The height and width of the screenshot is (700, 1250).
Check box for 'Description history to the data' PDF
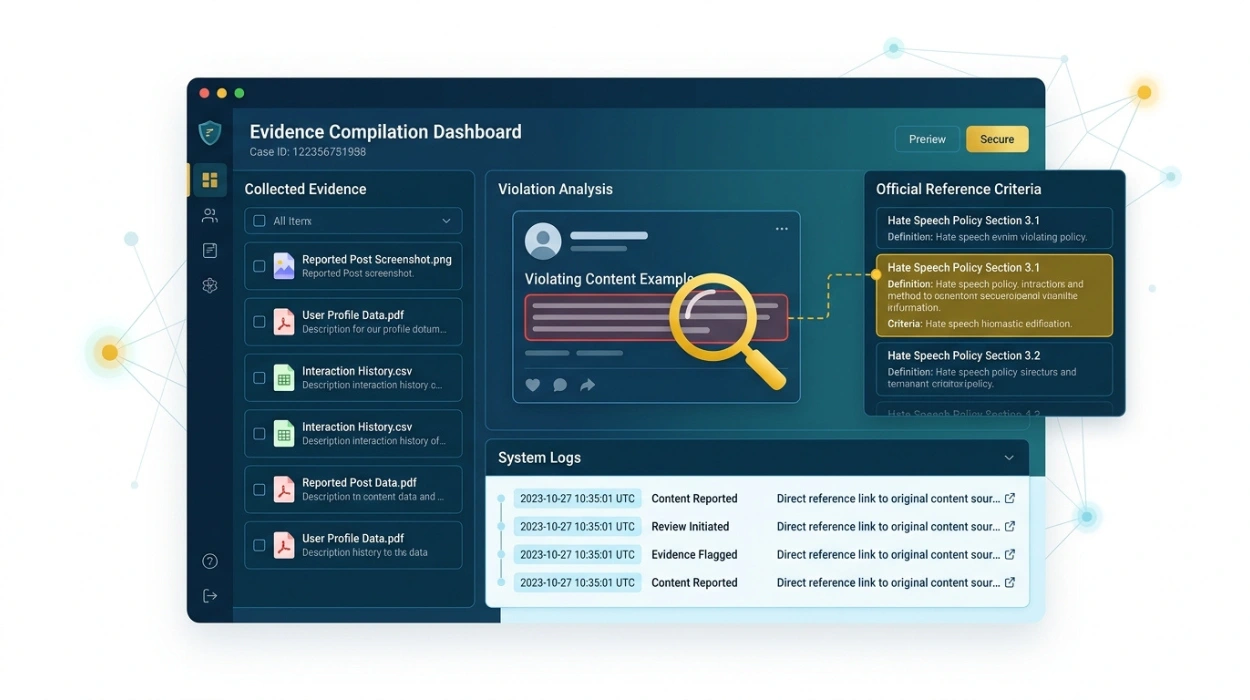click(259, 546)
